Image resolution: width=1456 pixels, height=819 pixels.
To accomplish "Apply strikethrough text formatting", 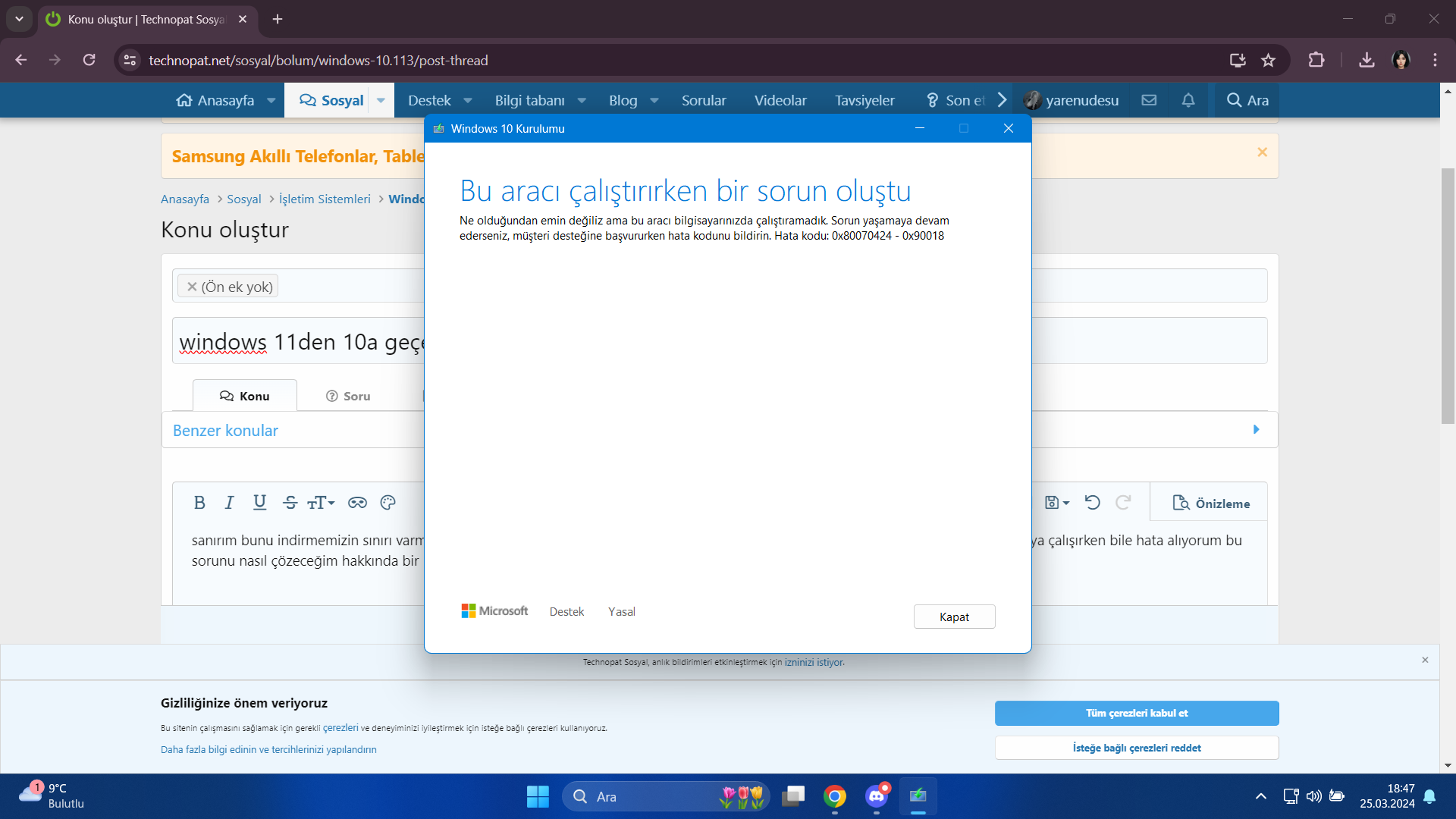I will (290, 503).
